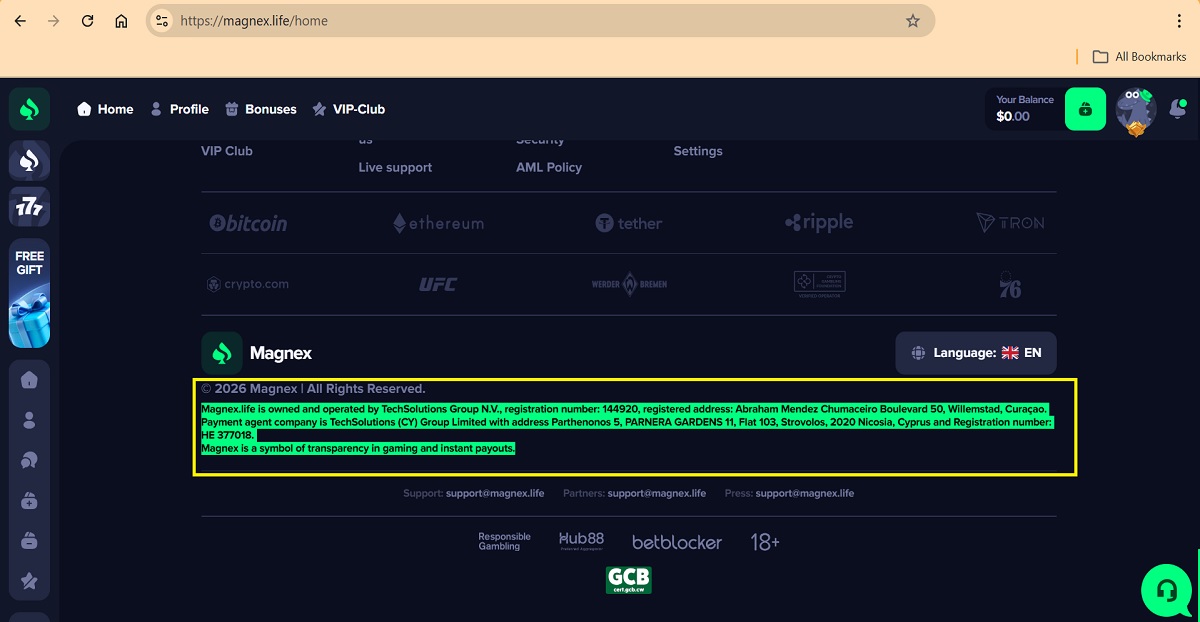The height and width of the screenshot is (622, 1200).
Task: Click the 777 slots sidebar icon
Action: pyautogui.click(x=29, y=208)
